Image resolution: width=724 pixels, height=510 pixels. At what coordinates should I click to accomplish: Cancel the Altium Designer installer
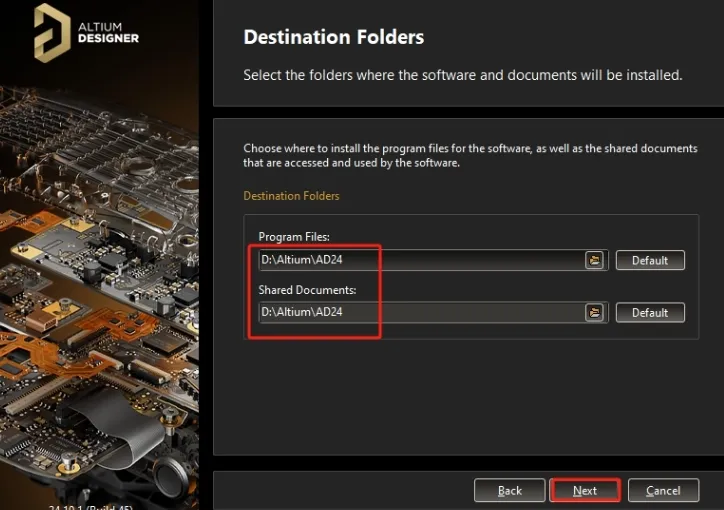click(x=663, y=490)
